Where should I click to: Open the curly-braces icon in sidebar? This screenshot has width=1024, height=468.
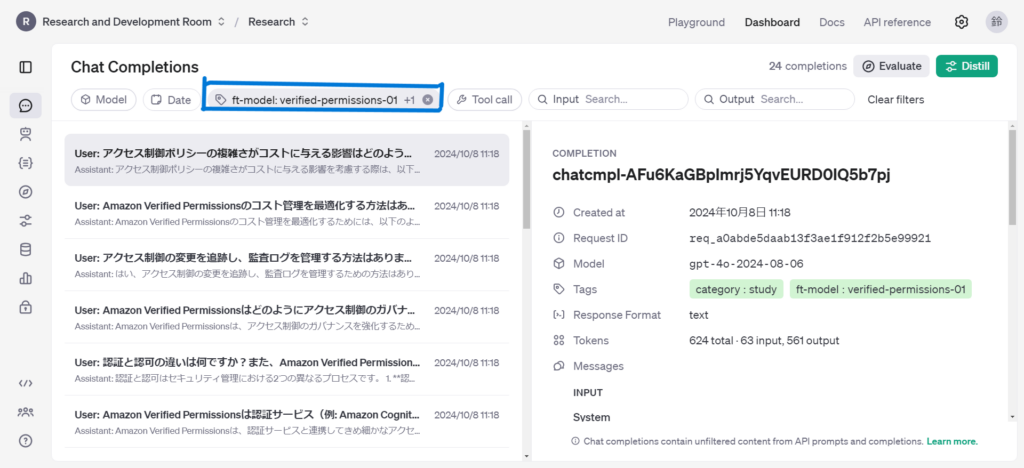[x=26, y=162]
